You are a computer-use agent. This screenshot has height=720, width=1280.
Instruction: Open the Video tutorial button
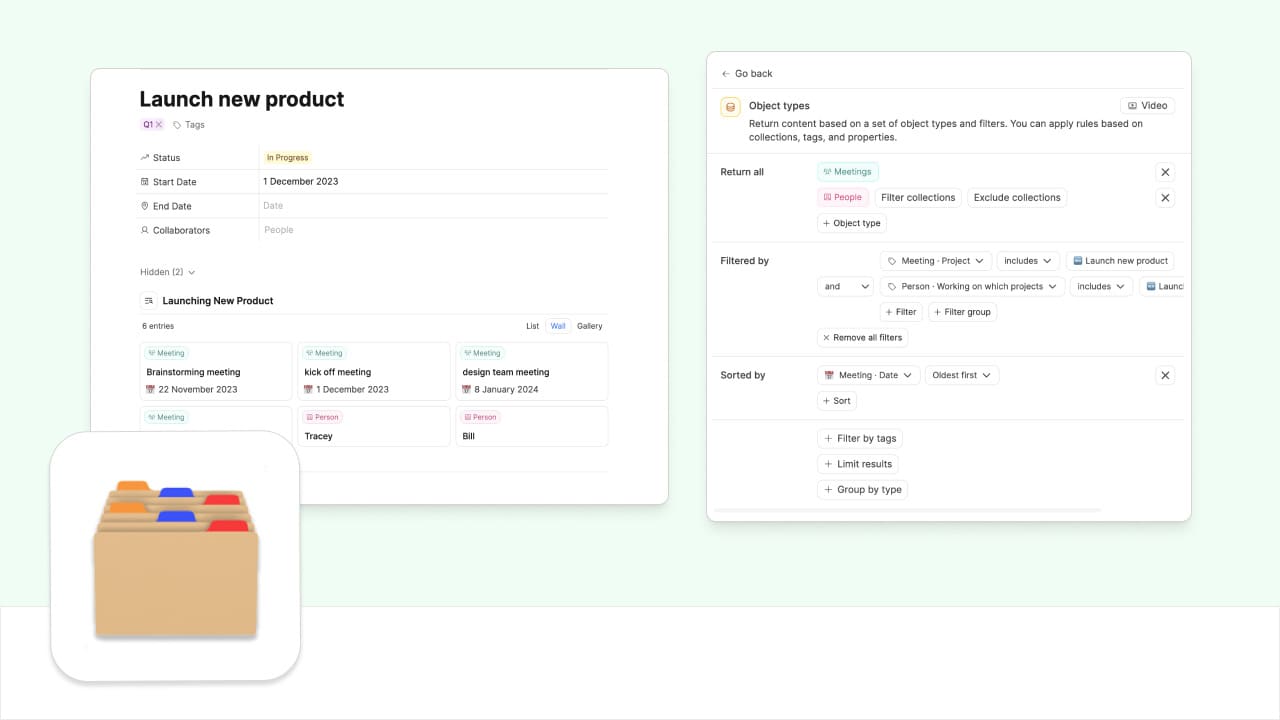[1147, 106]
